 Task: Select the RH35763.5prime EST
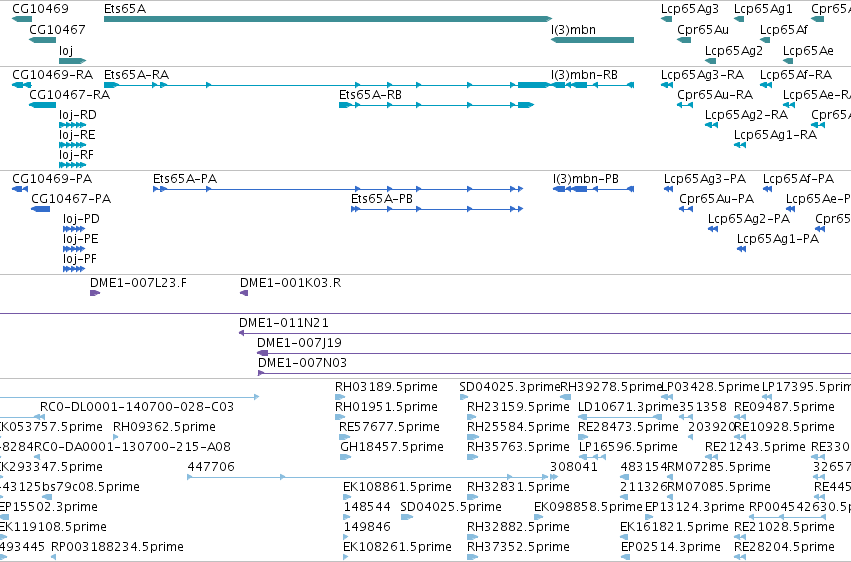point(473,457)
